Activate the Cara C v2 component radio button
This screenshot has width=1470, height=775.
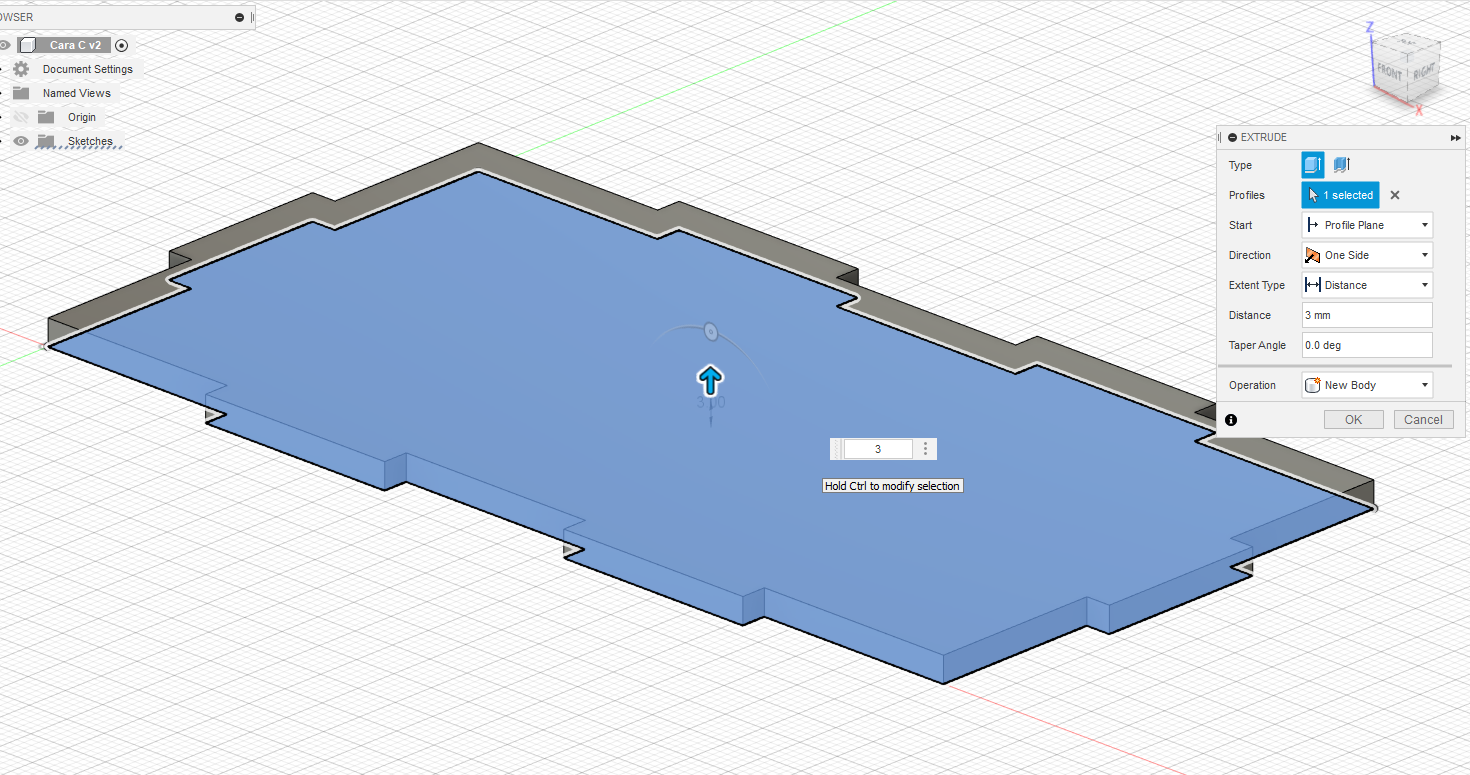(x=122, y=45)
